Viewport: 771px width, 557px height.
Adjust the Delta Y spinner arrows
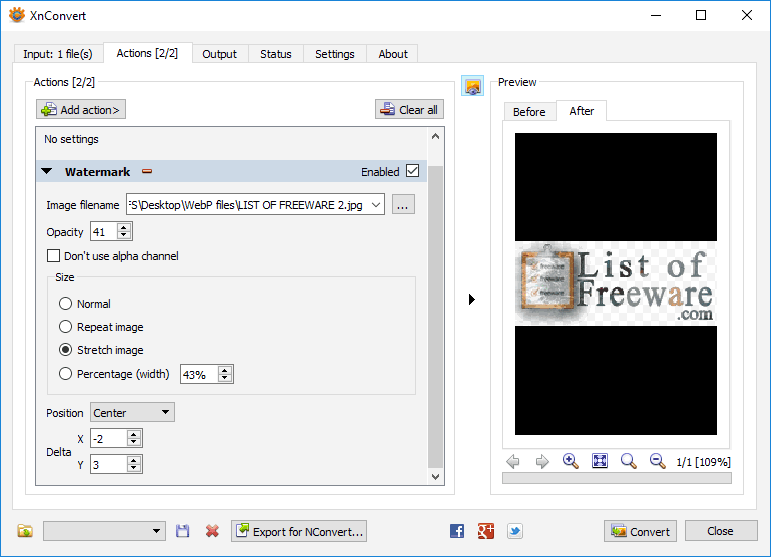click(x=134, y=464)
